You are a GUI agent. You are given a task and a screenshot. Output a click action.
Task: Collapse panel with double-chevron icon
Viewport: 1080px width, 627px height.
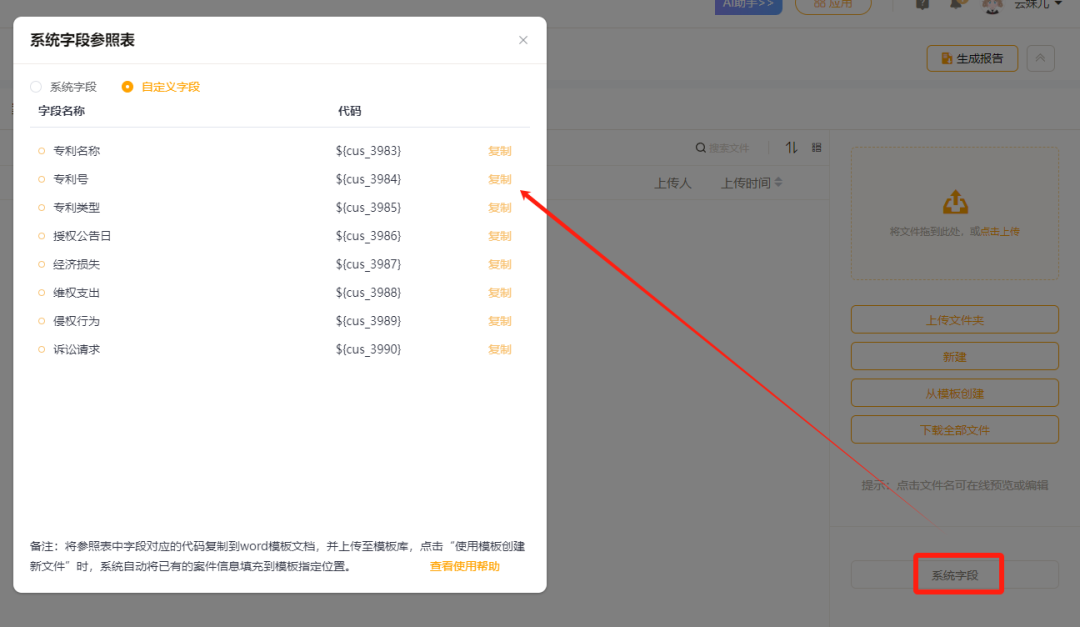pyautogui.click(x=1040, y=58)
